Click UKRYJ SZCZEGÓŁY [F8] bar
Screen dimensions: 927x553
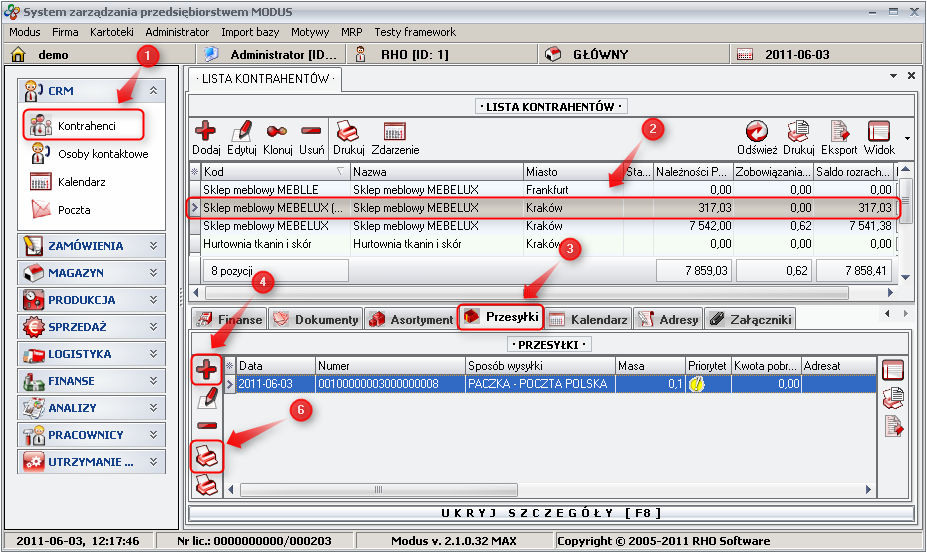click(x=552, y=513)
